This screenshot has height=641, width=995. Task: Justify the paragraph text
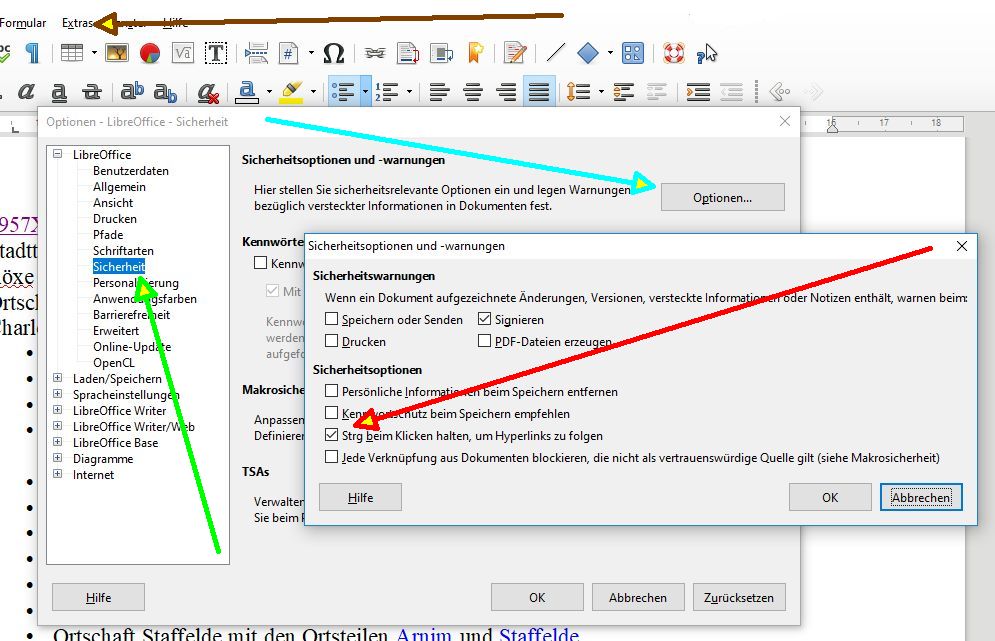point(539,92)
